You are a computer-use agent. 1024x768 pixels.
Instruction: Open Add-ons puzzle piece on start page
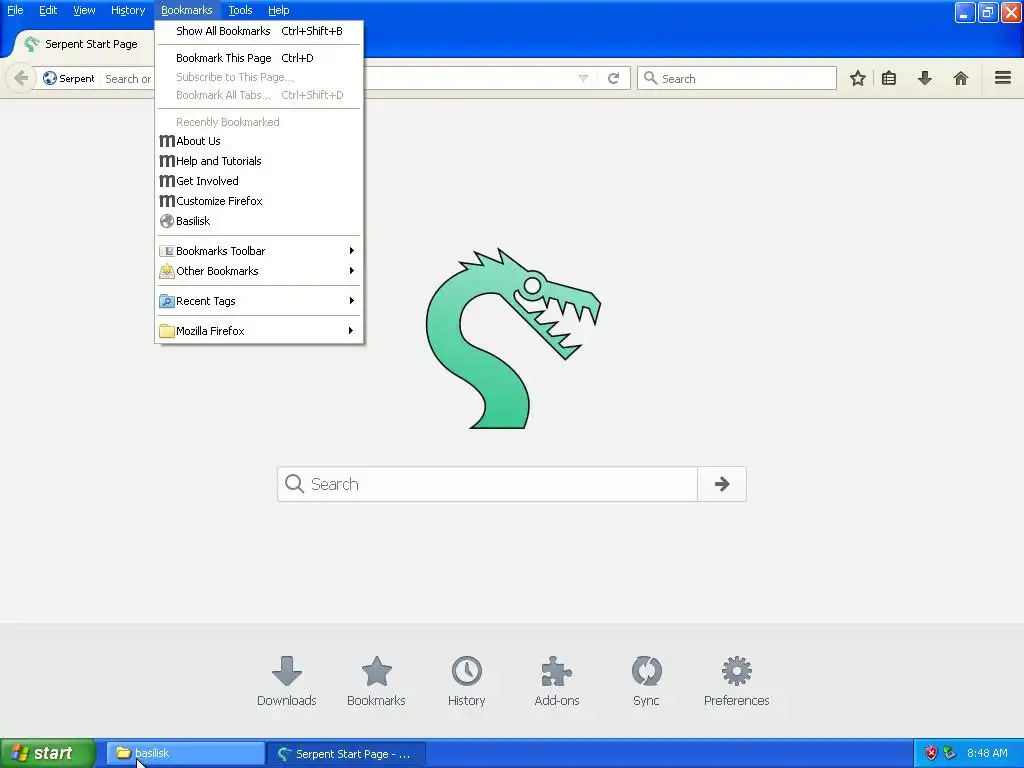557,681
